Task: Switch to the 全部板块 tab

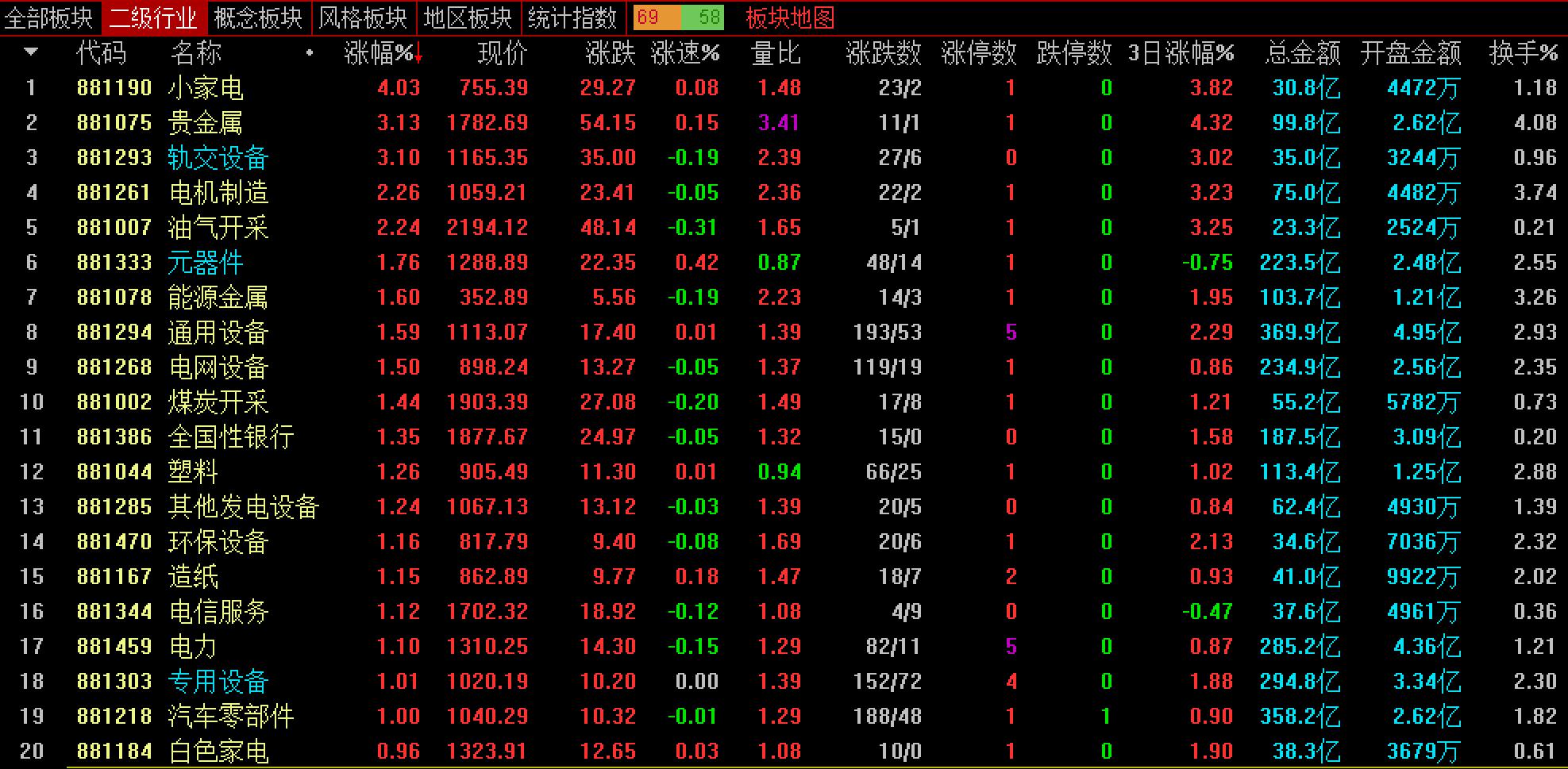Action: click(x=49, y=17)
